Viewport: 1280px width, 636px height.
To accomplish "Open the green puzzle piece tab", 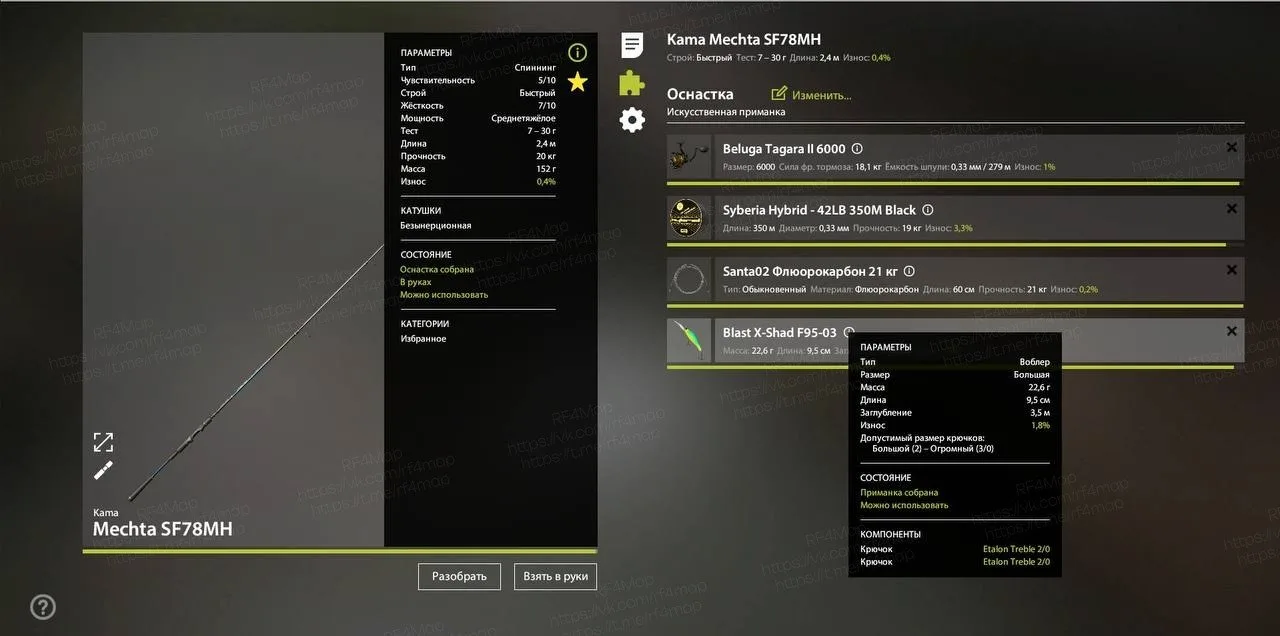I will (631, 82).
